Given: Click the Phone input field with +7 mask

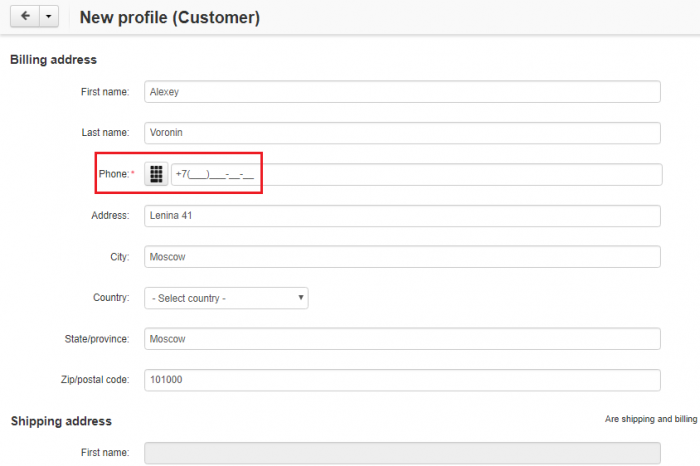Looking at the screenshot, I should (x=417, y=175).
